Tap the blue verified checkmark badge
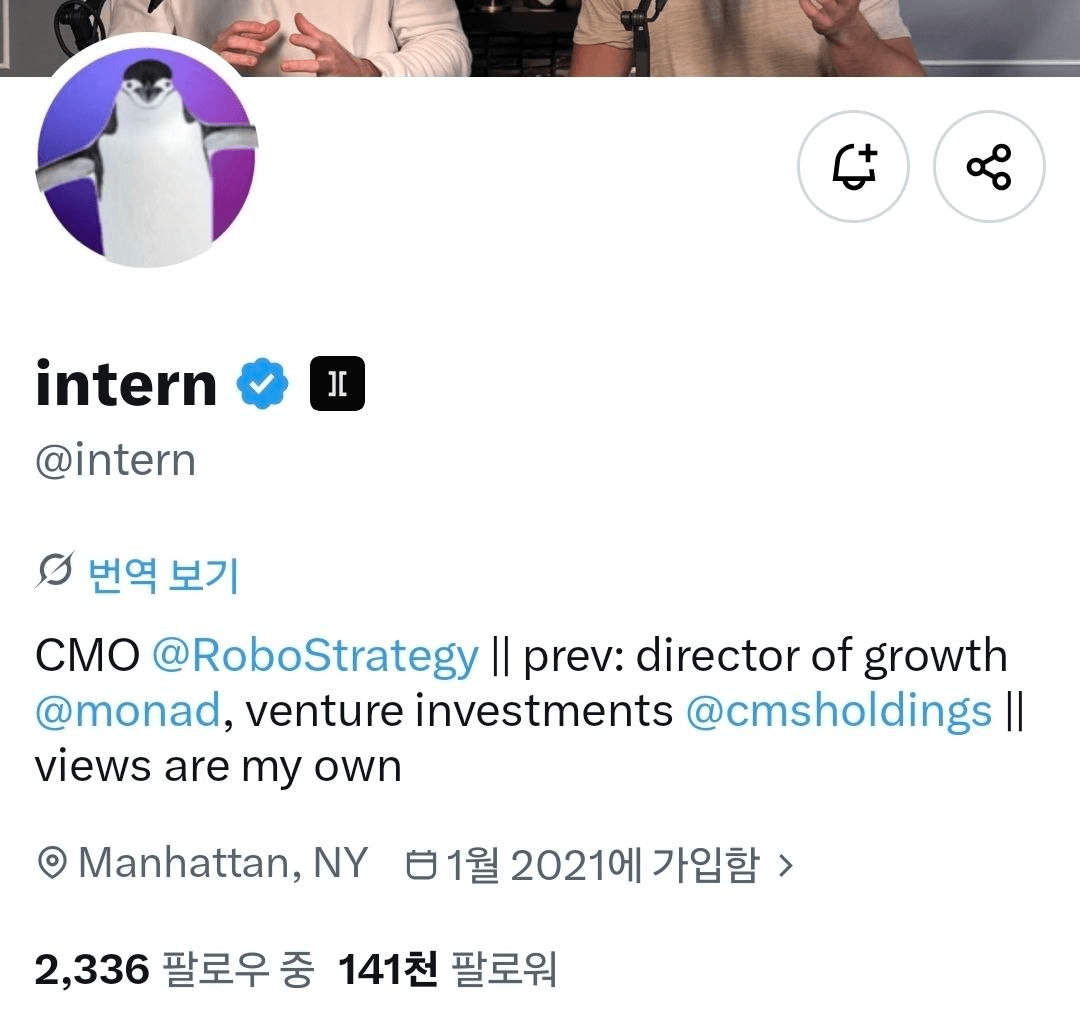Screen dimensions: 1080x1019 click(262, 383)
